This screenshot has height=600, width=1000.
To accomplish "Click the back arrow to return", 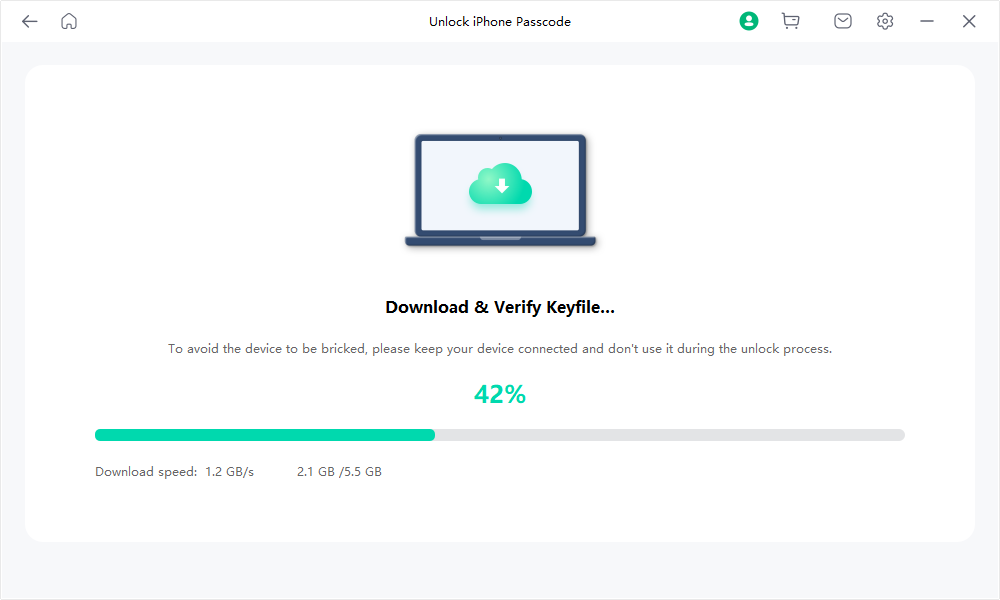I will (29, 20).
